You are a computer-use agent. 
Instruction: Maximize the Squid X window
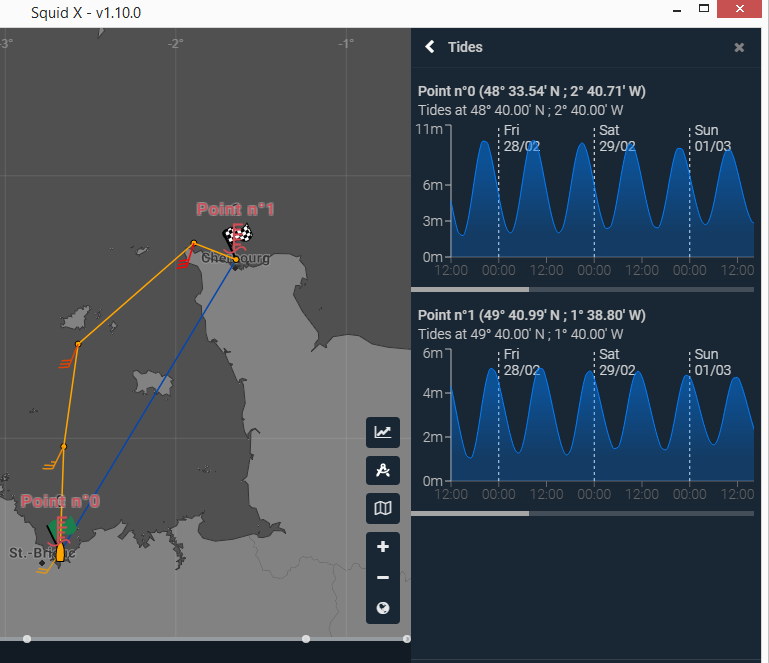[705, 9]
